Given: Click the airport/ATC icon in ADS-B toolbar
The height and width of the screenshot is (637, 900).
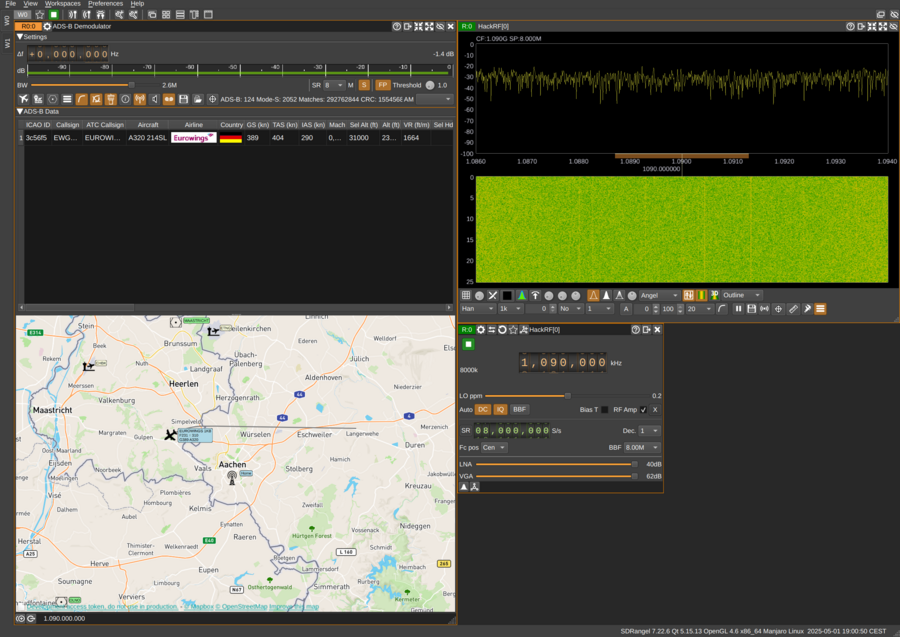Looking at the screenshot, I should 38,99.
